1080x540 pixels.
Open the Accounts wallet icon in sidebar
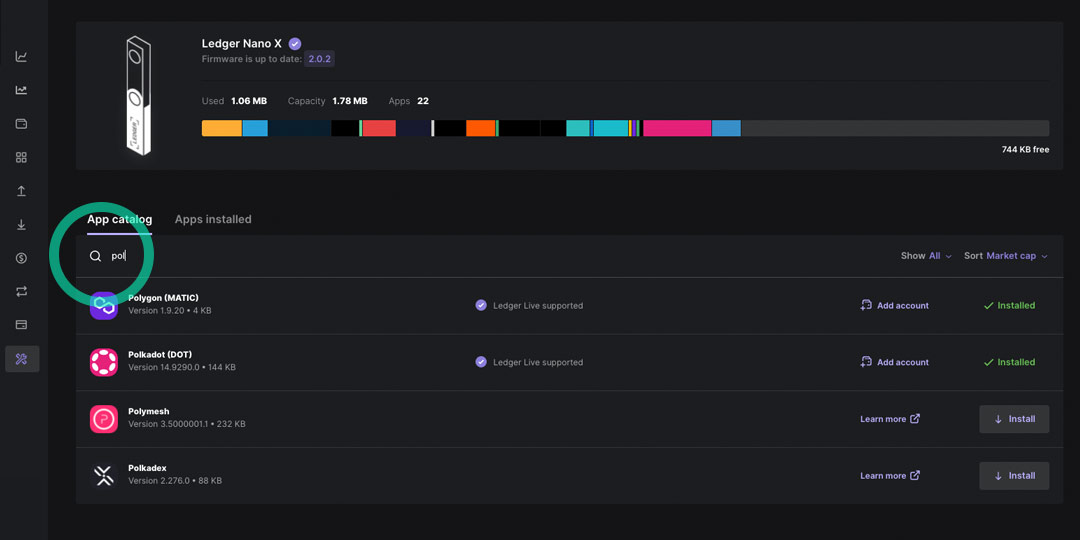pyautogui.click(x=21, y=124)
